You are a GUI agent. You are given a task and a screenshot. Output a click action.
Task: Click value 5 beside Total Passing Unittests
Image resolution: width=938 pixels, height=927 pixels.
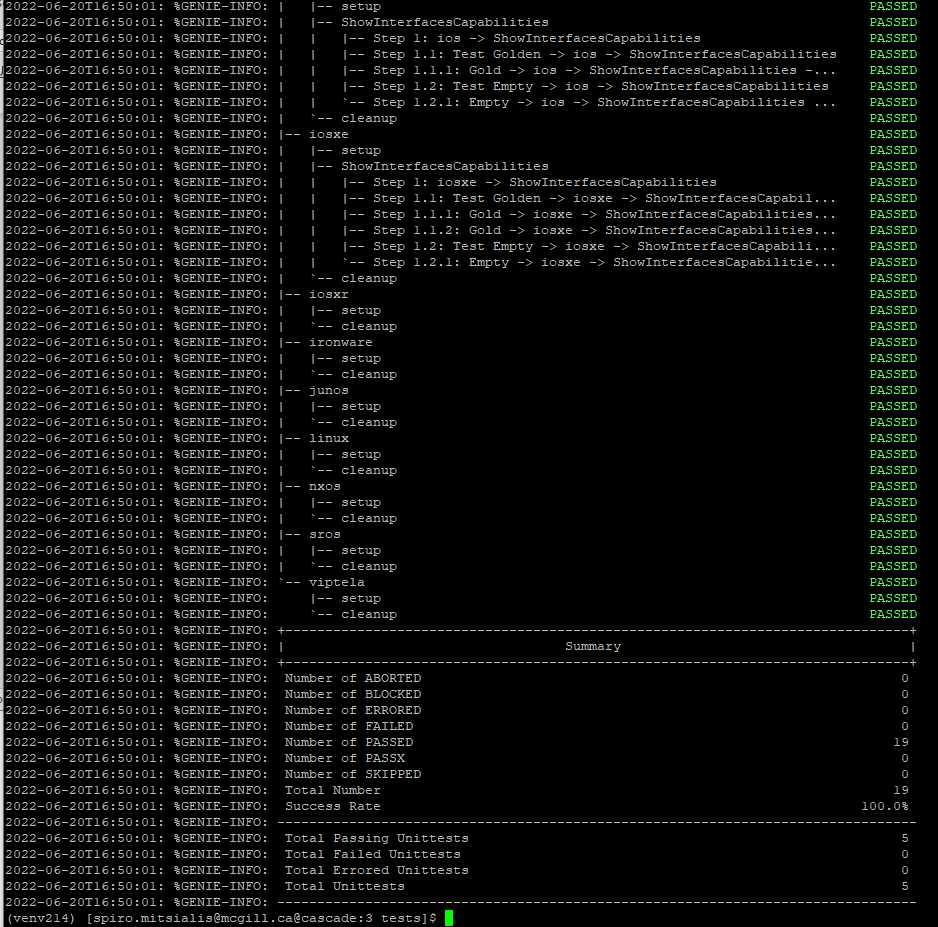point(905,838)
